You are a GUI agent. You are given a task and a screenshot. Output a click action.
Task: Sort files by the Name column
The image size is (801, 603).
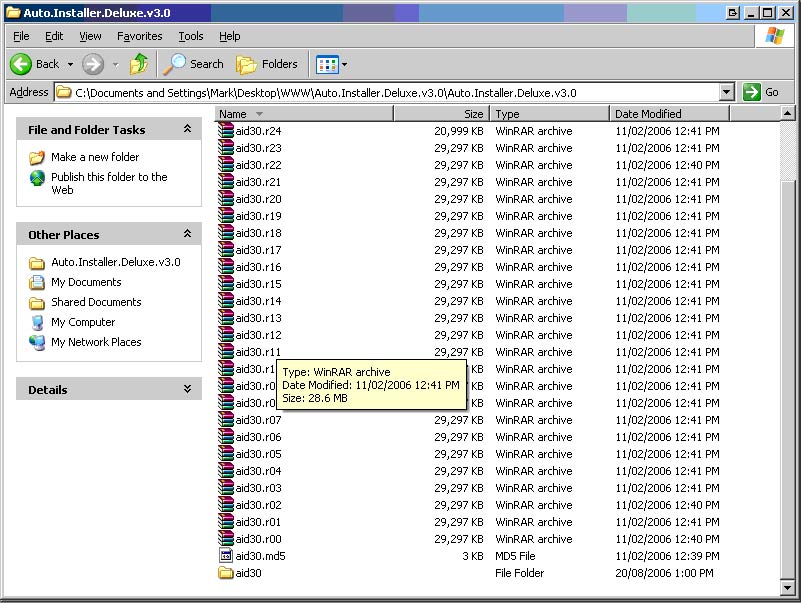(x=304, y=114)
